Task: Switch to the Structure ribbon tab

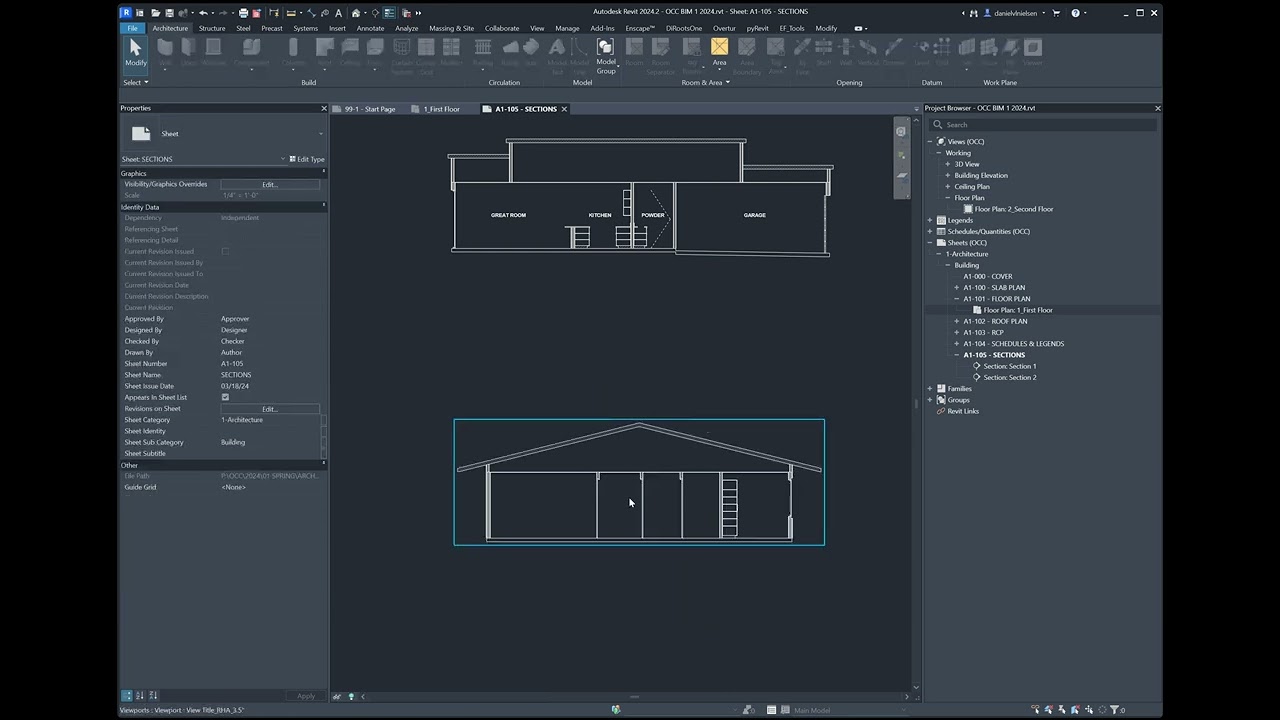Action: tap(212, 28)
